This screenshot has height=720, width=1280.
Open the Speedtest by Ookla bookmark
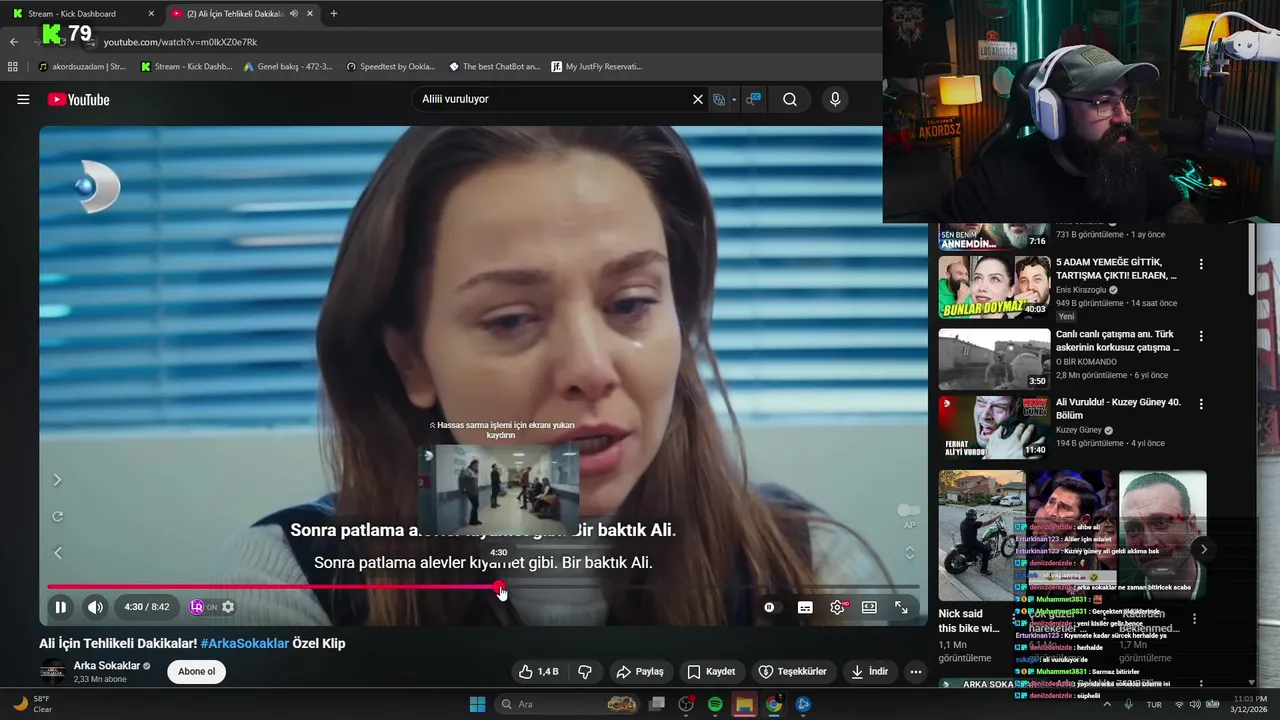click(x=390, y=67)
